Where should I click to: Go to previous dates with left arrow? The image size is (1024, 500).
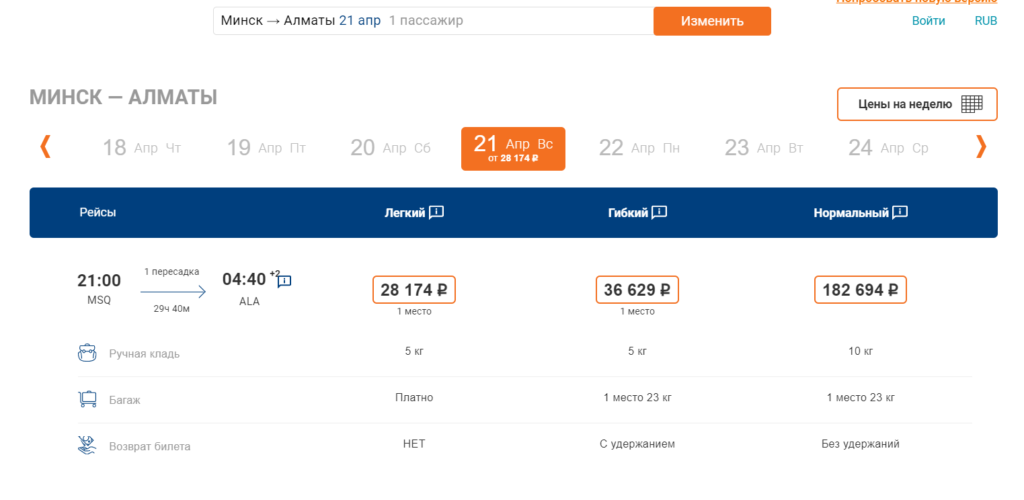(x=45, y=147)
